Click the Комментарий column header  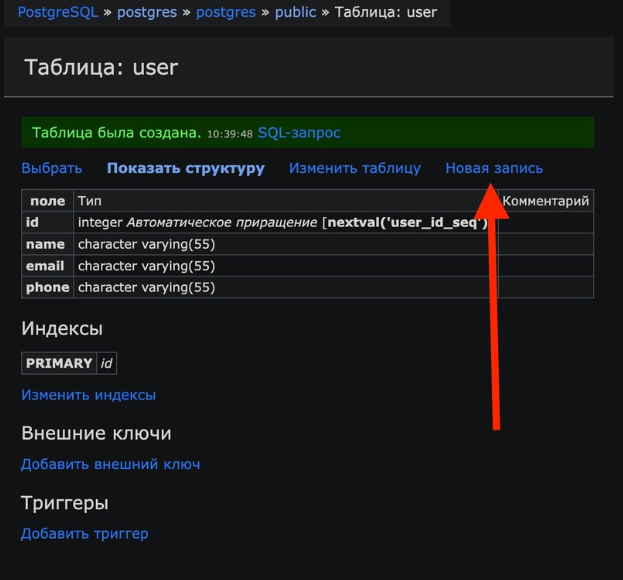pos(545,201)
